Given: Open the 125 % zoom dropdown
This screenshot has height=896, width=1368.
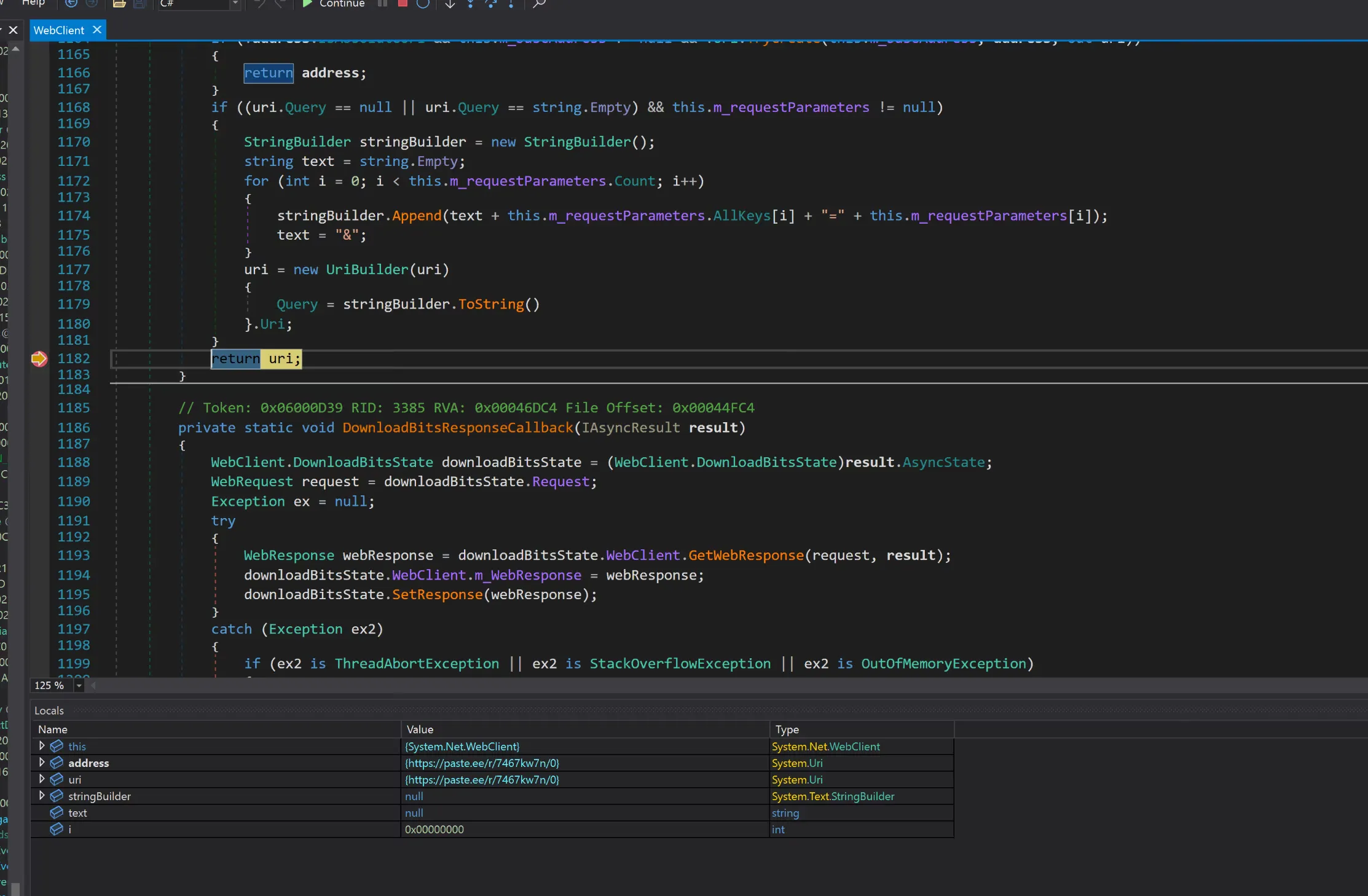Looking at the screenshot, I should pos(79,685).
